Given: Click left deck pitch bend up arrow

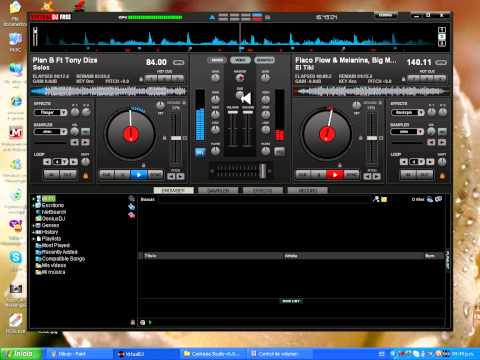Looking at the screenshot, I should click(180, 177).
